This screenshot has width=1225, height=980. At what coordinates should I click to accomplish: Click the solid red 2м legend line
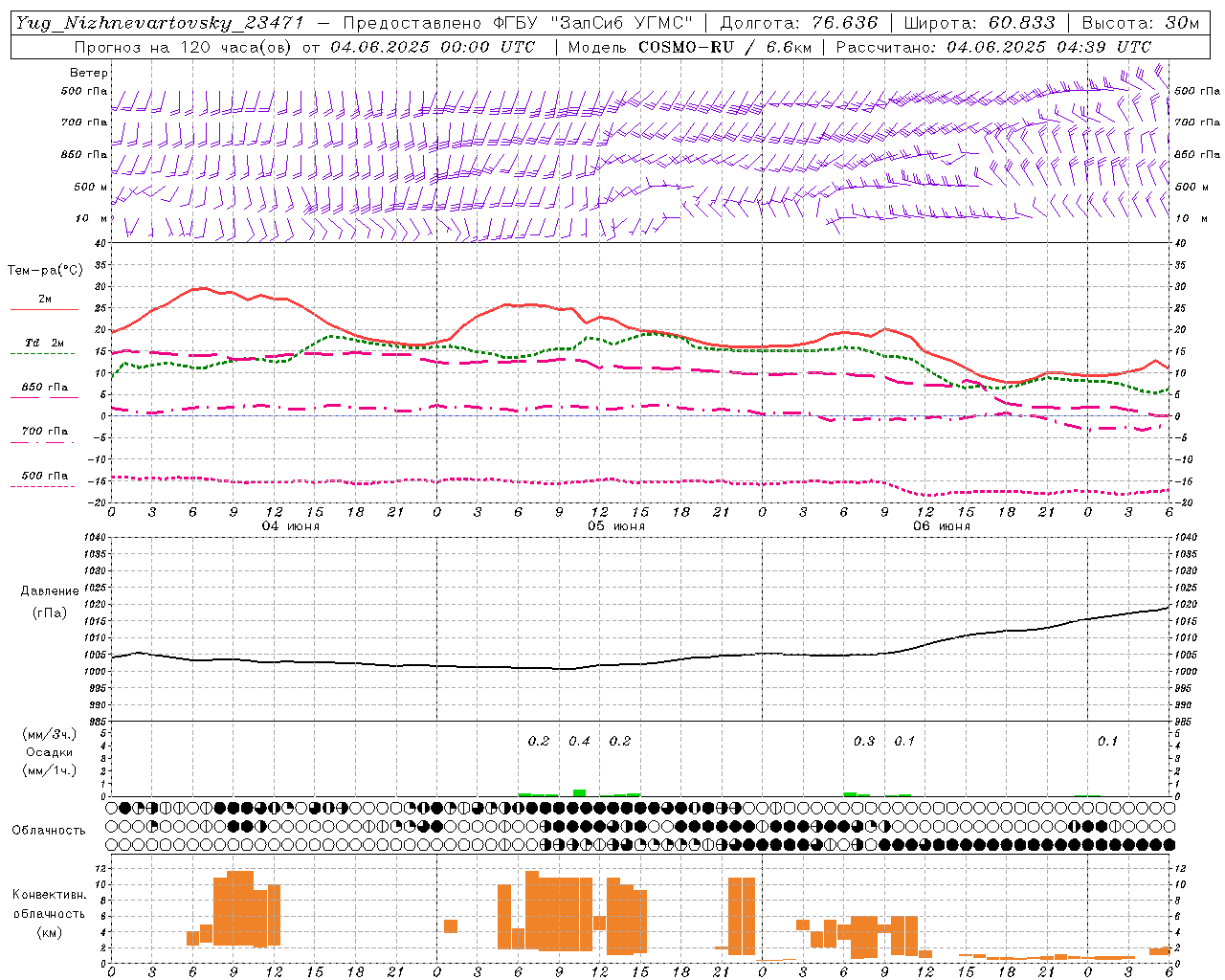click(x=45, y=309)
